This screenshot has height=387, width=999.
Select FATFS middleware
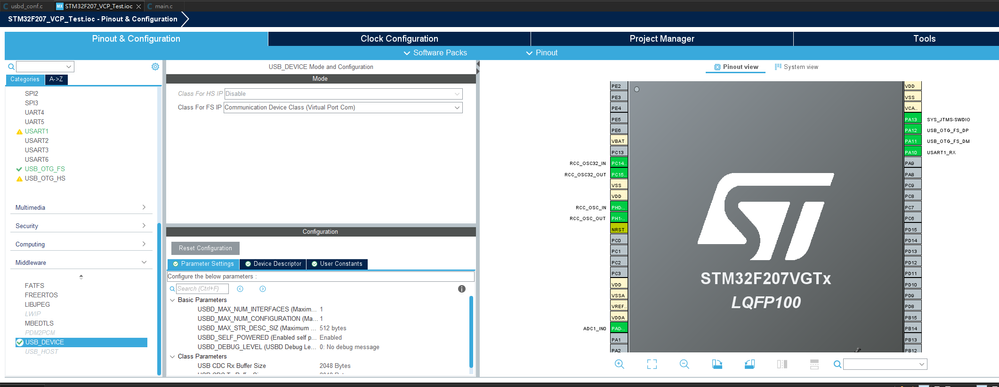[34, 286]
